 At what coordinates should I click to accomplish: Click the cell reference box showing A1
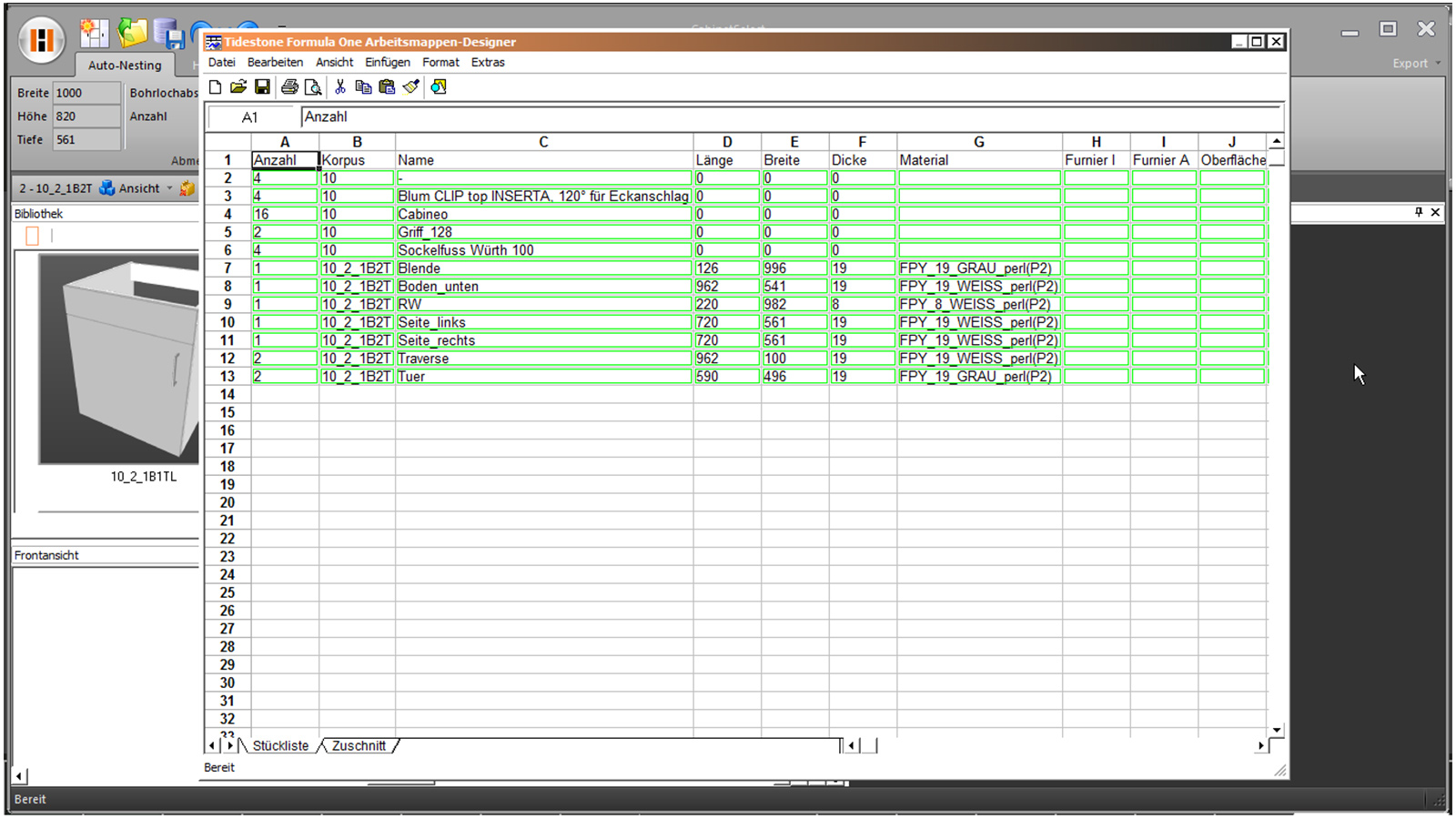[251, 117]
